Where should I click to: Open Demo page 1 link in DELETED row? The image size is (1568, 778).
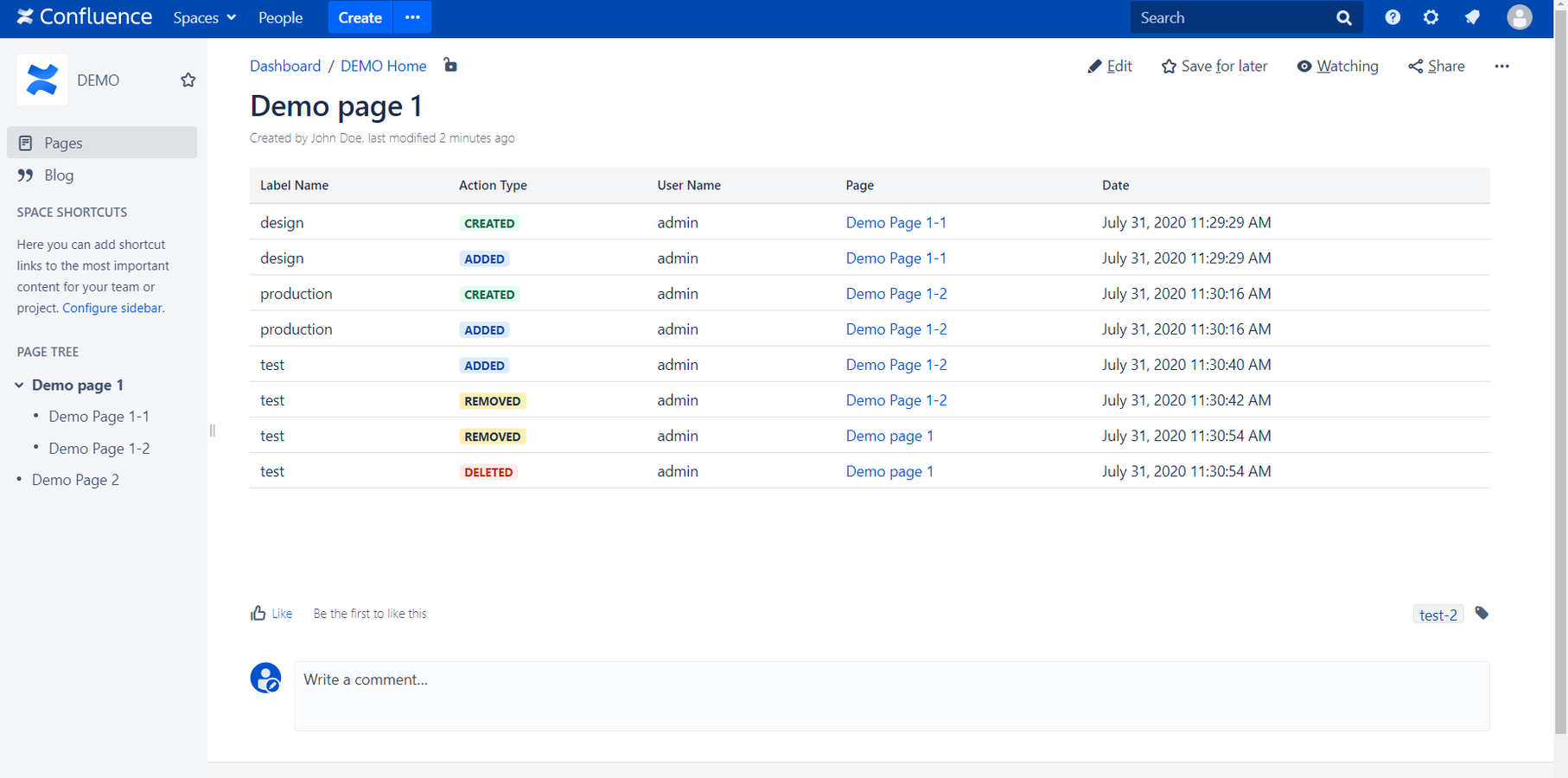889,471
